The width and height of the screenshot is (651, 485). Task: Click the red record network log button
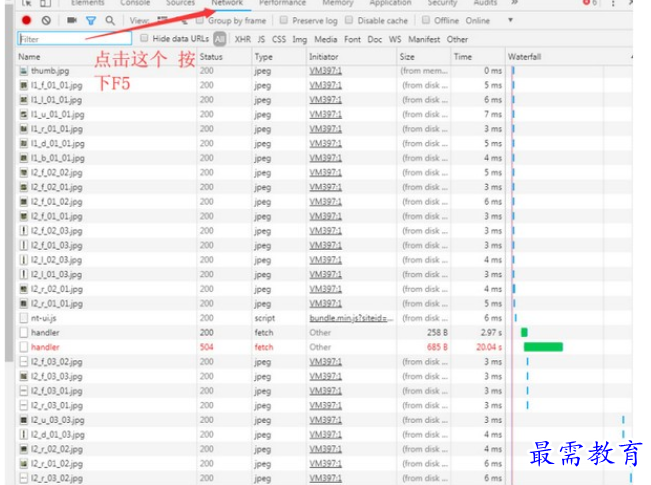pyautogui.click(x=27, y=20)
